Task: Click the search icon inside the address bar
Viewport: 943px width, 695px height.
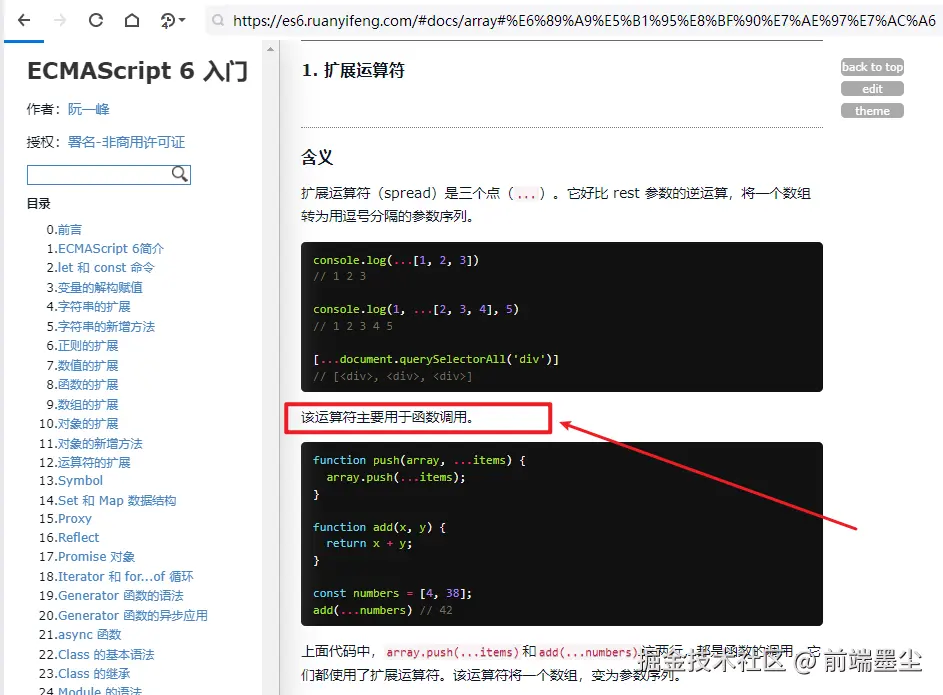Action: coord(216,18)
